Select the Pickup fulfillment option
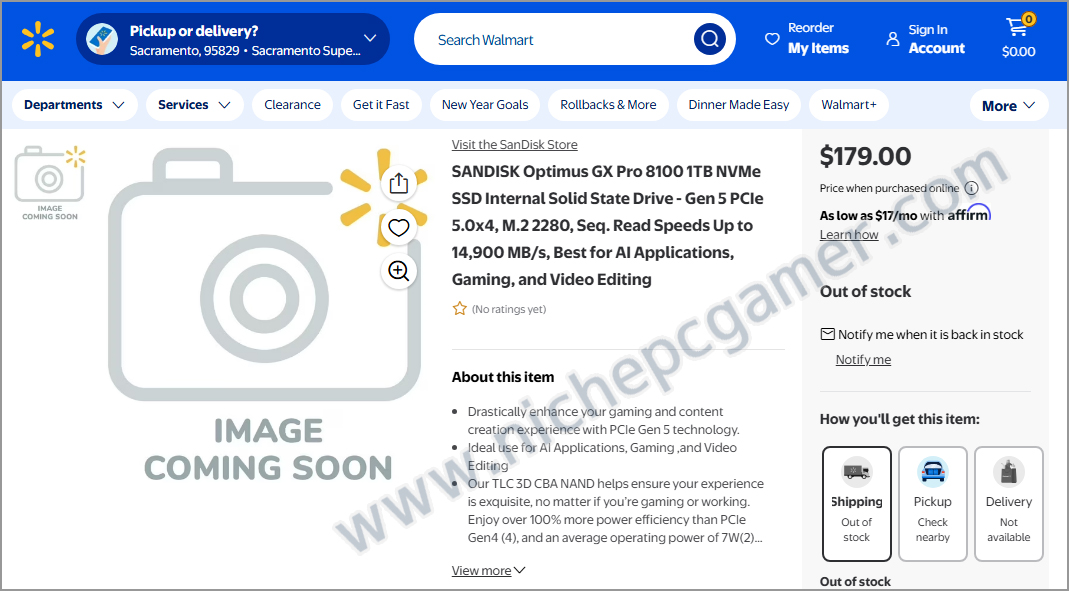This screenshot has height=591, width=1069. click(x=932, y=503)
